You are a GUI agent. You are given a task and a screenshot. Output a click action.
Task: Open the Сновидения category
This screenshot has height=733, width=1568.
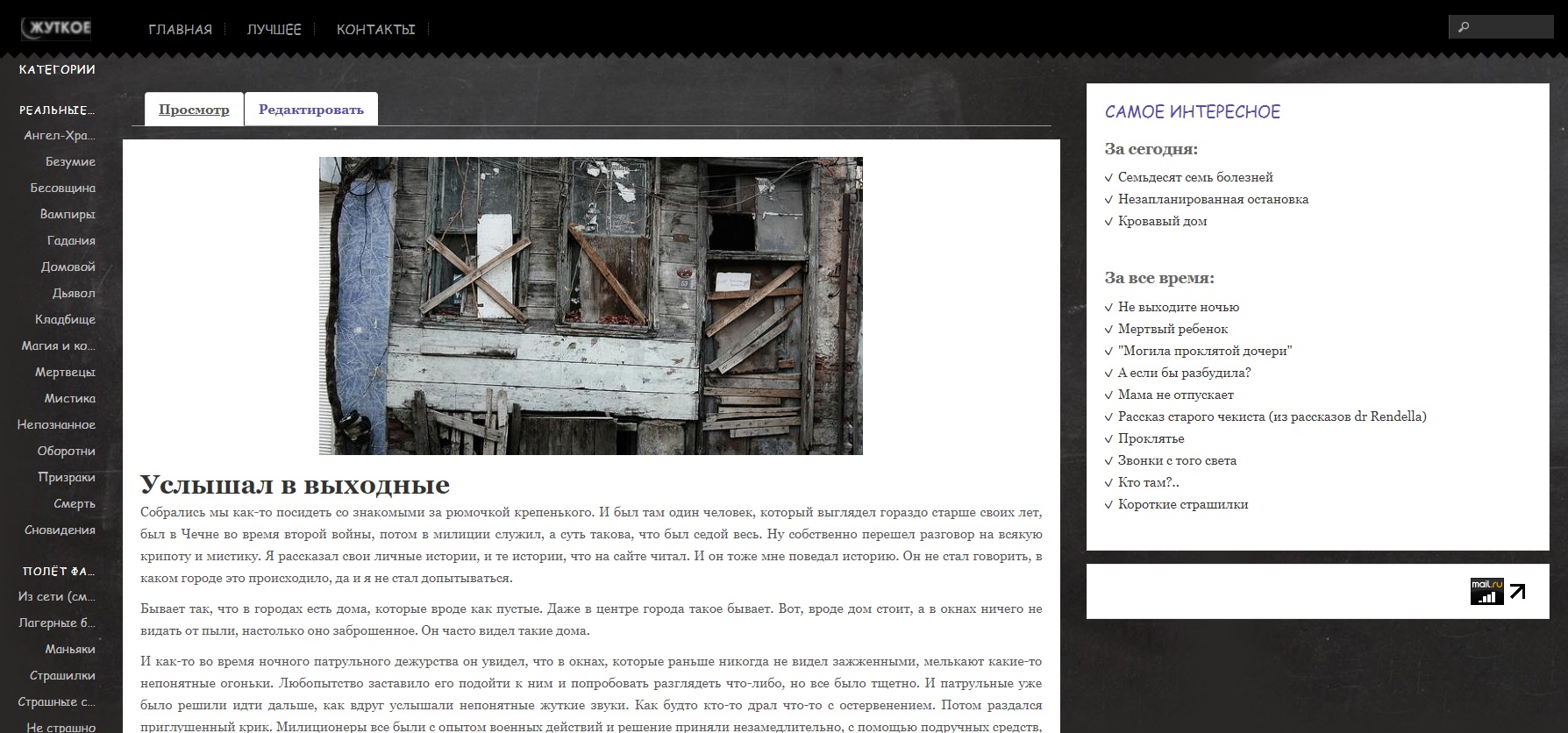click(61, 530)
